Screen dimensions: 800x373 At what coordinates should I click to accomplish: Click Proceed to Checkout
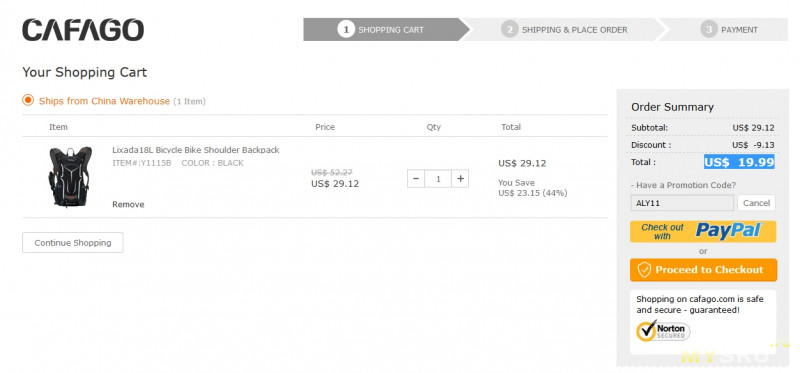click(703, 270)
